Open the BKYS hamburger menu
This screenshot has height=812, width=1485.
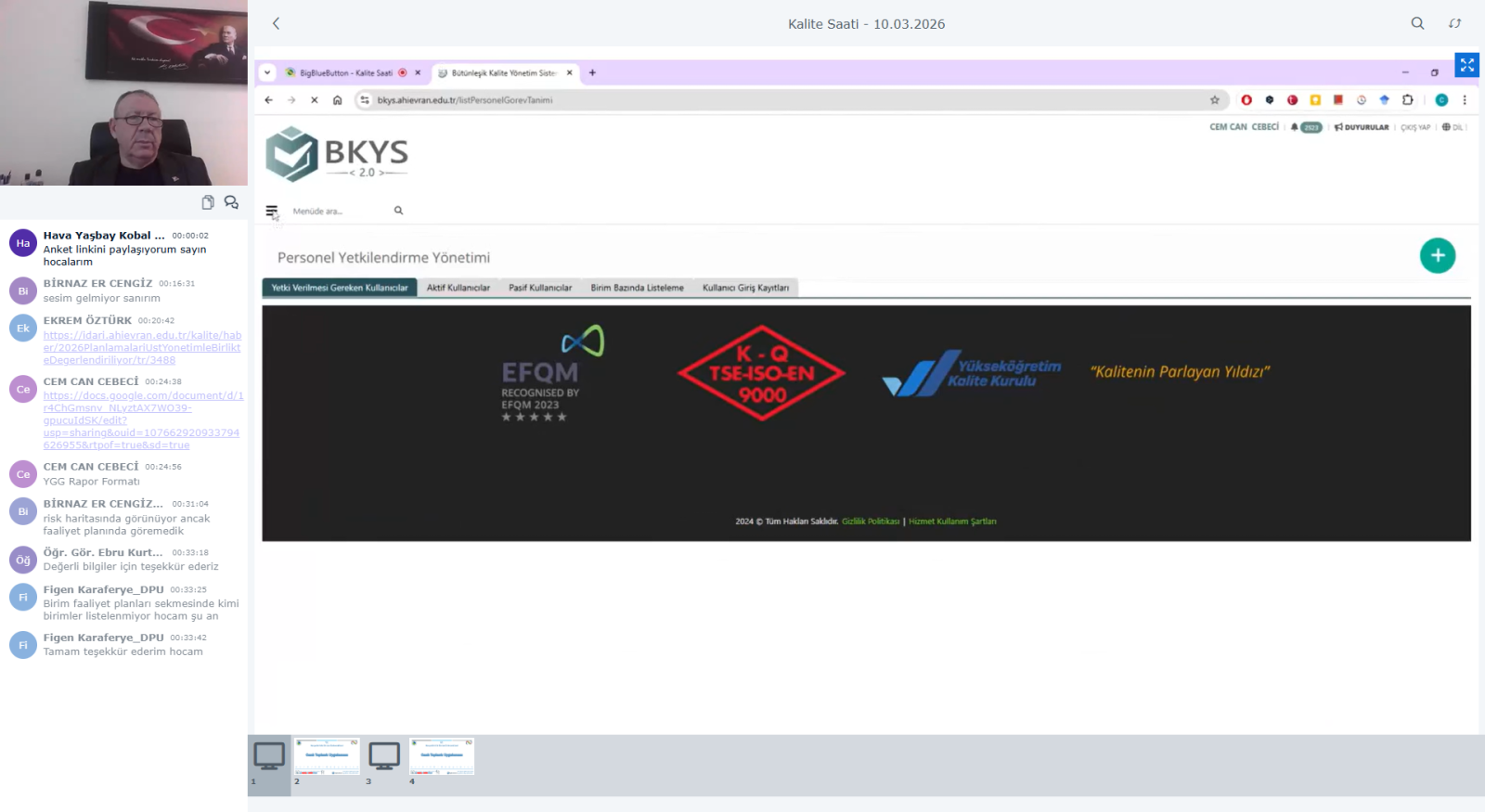coord(271,212)
